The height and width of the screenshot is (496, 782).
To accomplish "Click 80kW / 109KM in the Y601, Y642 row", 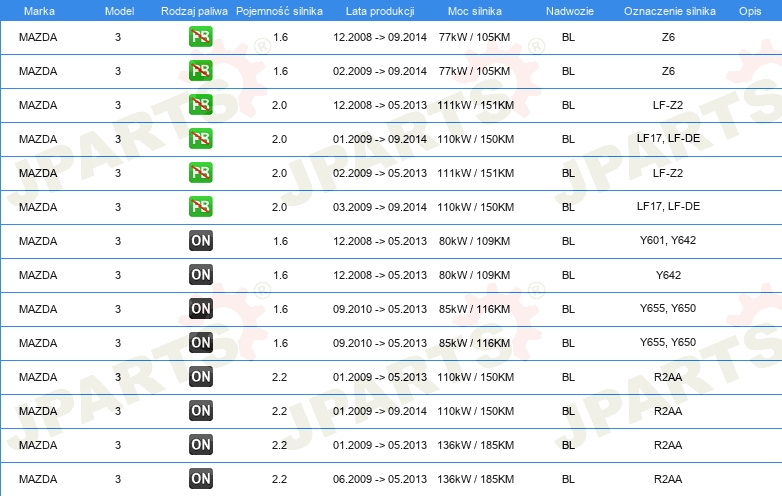I will coord(474,241).
